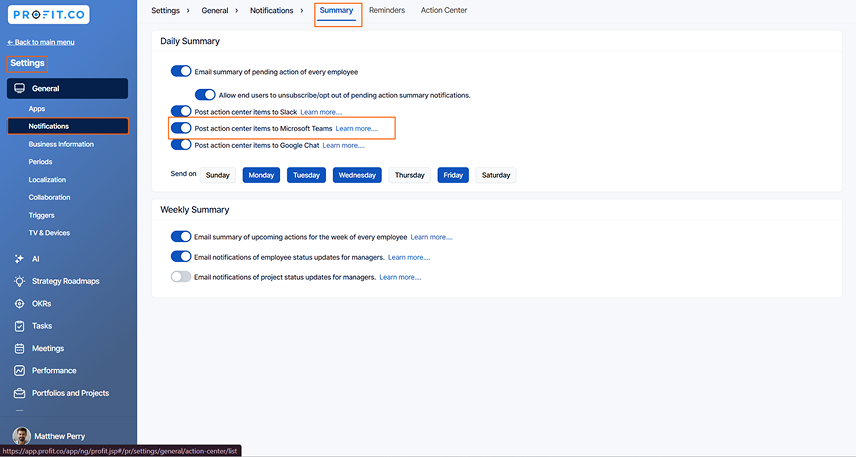
Task: Deselect Monday send day
Action: point(261,175)
